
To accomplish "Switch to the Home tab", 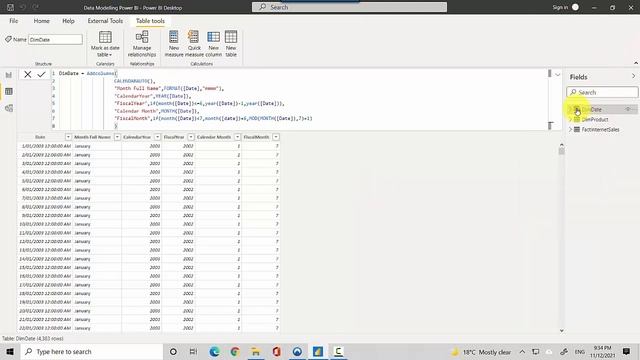I will 41,21.
